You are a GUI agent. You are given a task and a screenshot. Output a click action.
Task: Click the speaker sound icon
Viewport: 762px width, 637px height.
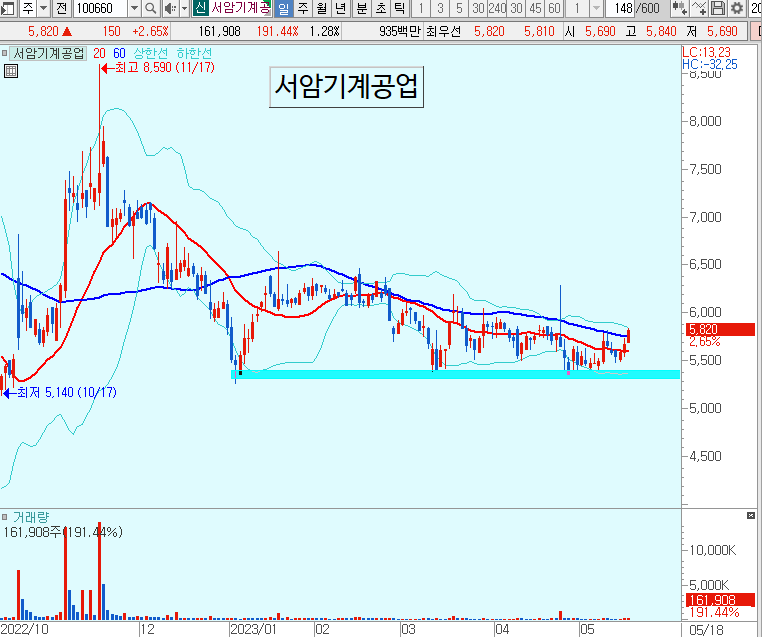[x=170, y=8]
